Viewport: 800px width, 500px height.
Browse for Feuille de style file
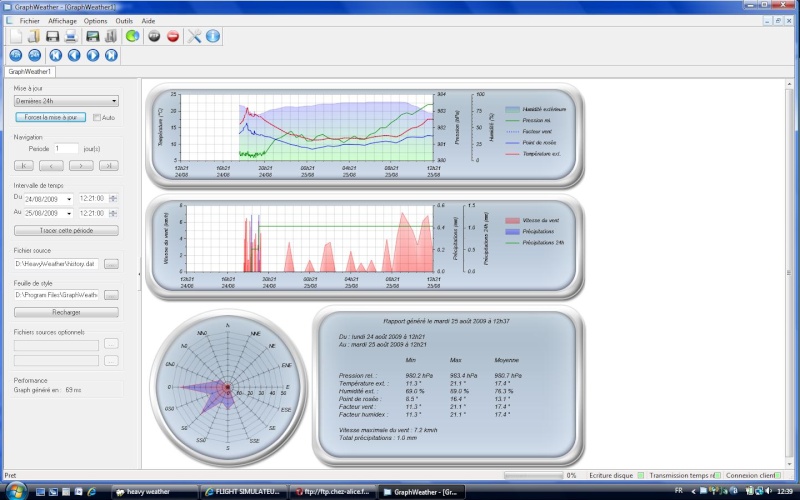tap(111, 295)
